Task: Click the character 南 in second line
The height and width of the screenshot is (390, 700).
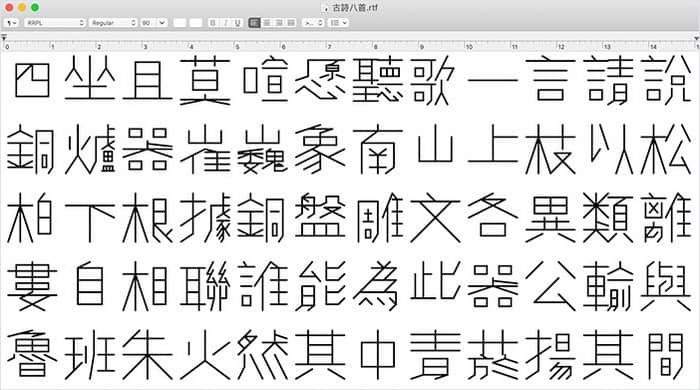Action: click(x=378, y=150)
